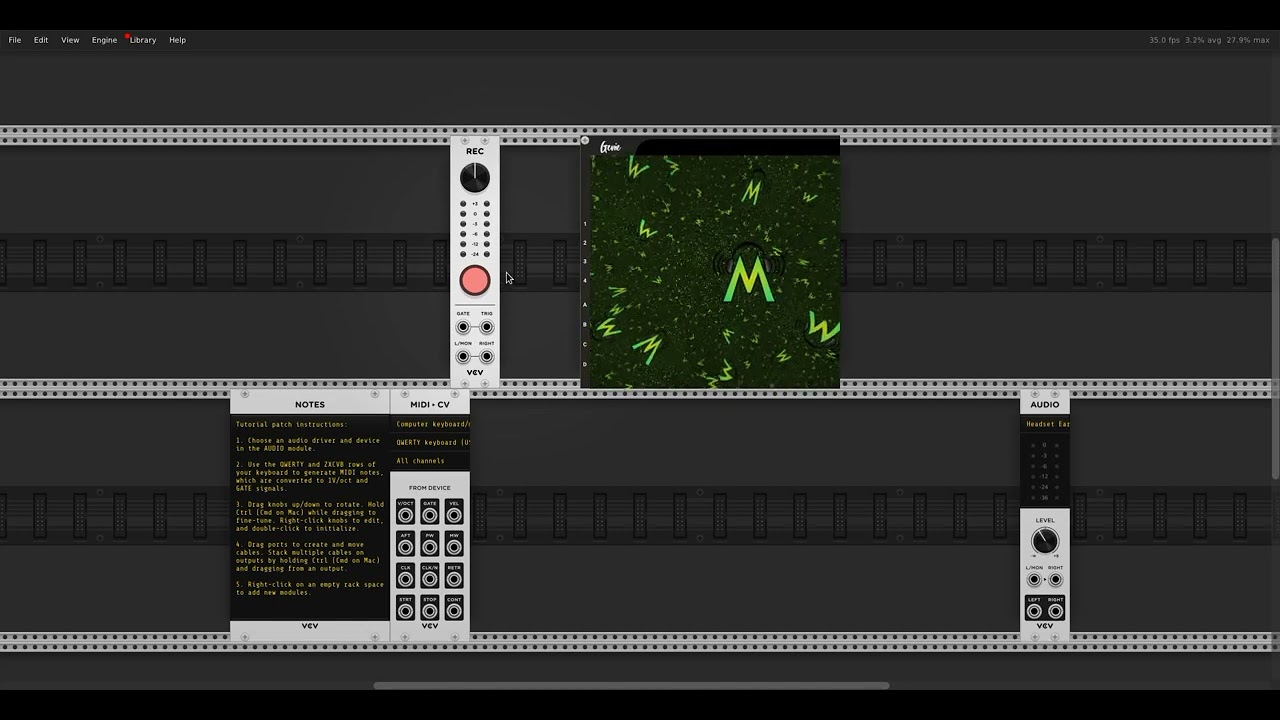Click the horizontal rack scrollbar
1280x720 pixels.
click(631, 686)
